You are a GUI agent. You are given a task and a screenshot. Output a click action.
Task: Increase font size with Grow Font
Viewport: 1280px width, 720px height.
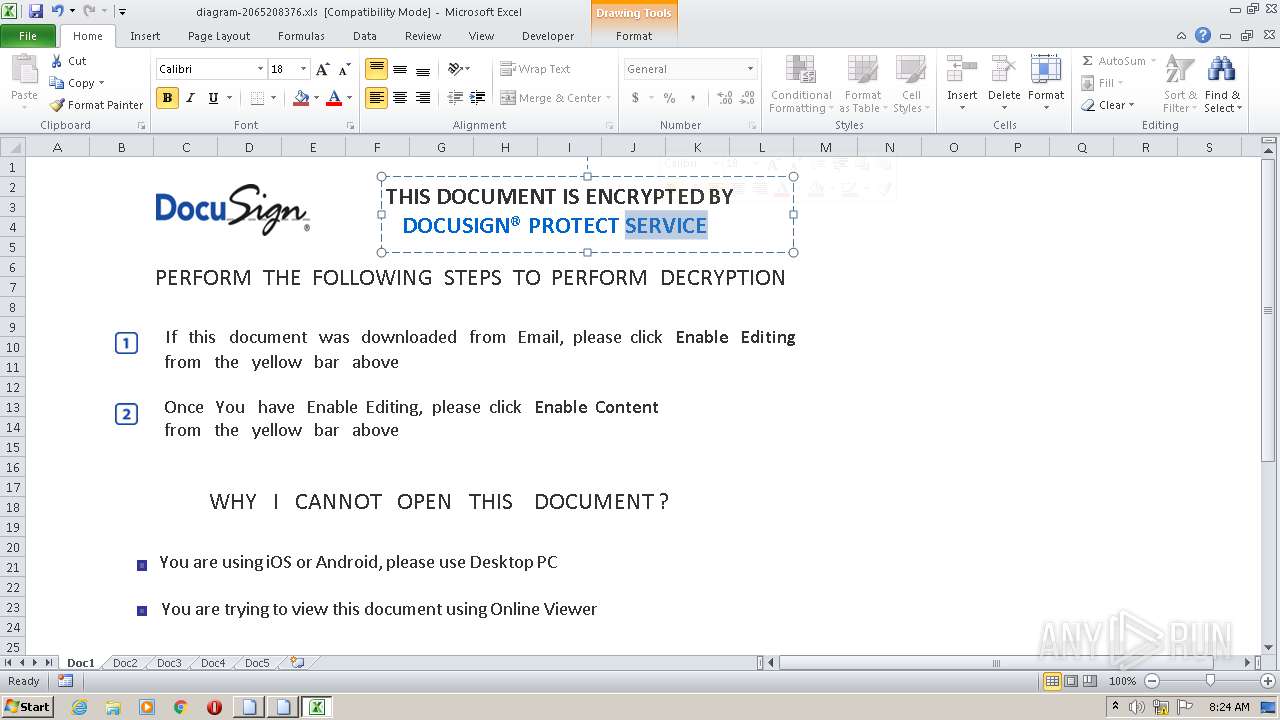coord(322,69)
